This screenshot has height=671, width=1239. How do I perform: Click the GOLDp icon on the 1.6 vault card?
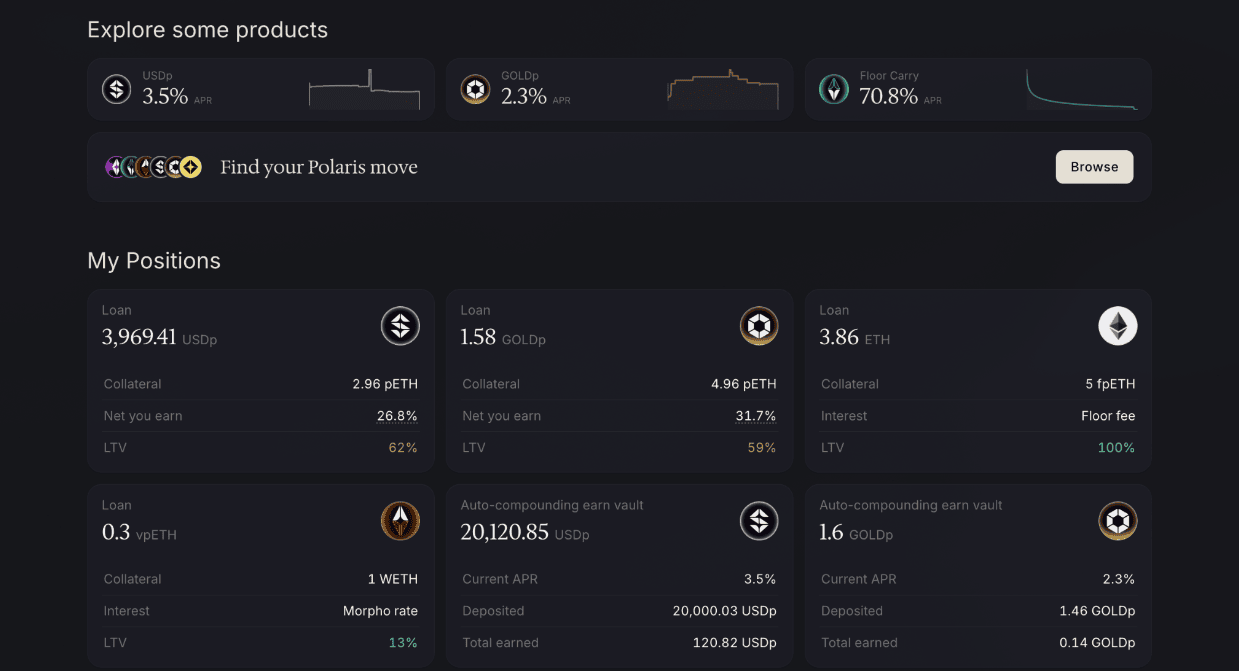coord(1118,521)
